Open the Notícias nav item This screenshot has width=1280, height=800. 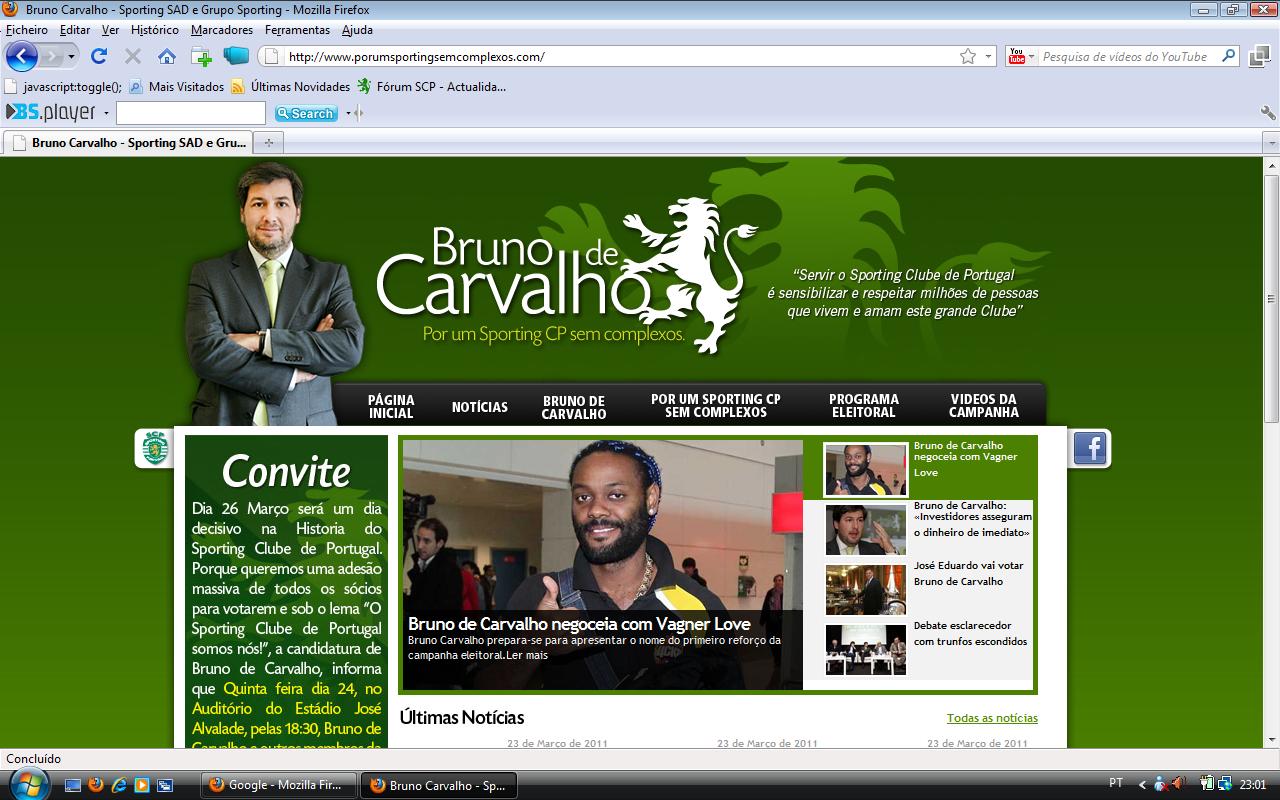click(x=480, y=407)
